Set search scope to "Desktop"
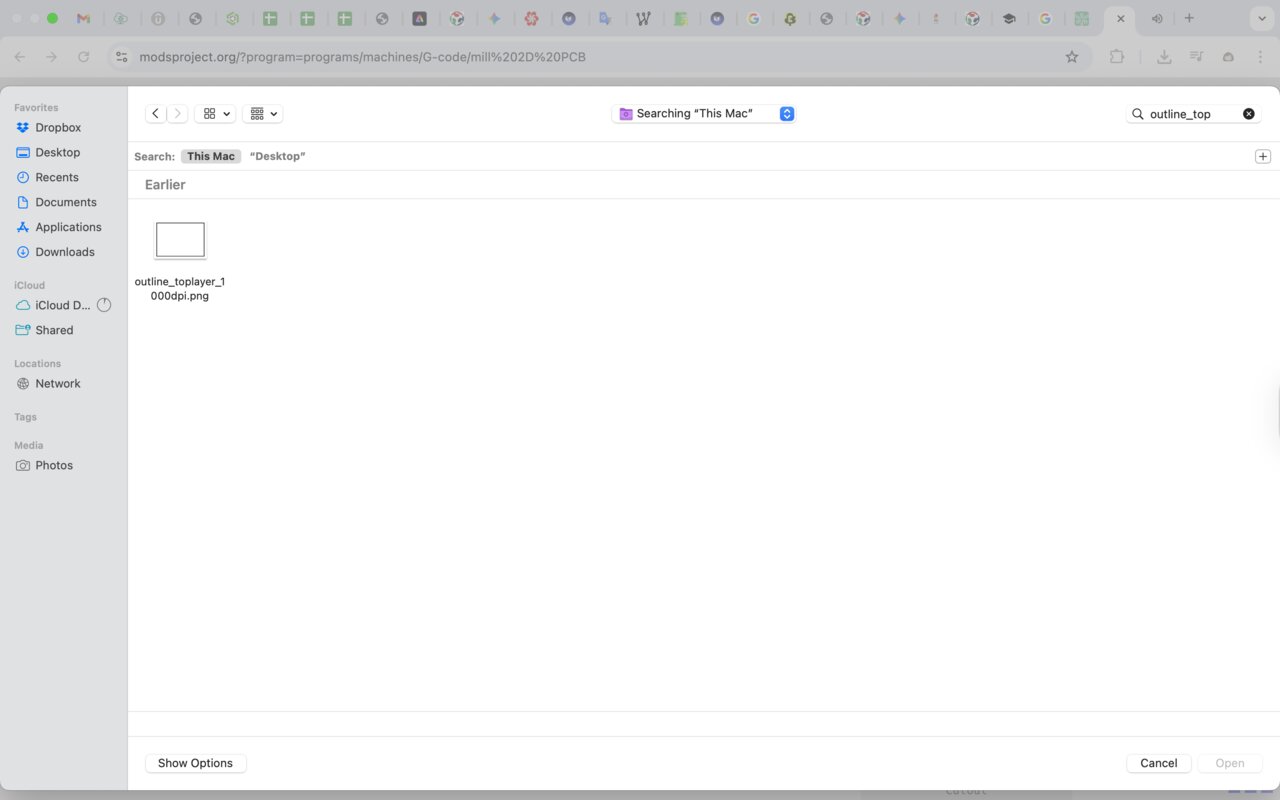The image size is (1280, 800). [277, 156]
